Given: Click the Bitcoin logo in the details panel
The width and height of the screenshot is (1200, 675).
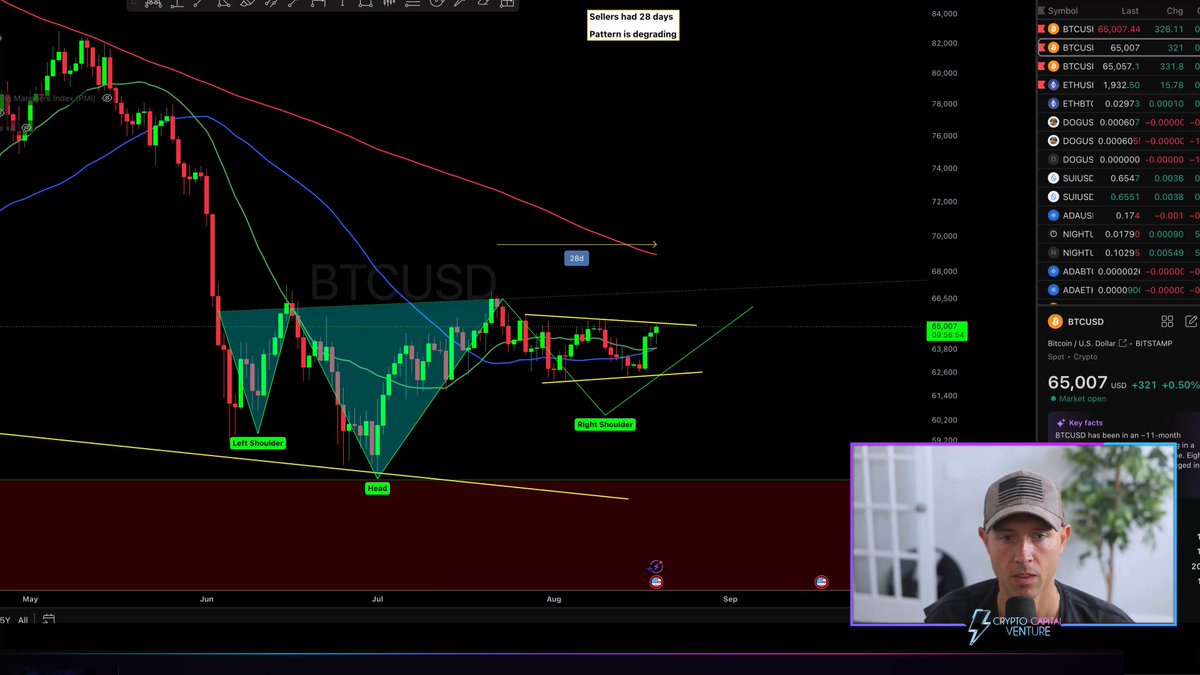Looking at the screenshot, I should tap(1054, 321).
